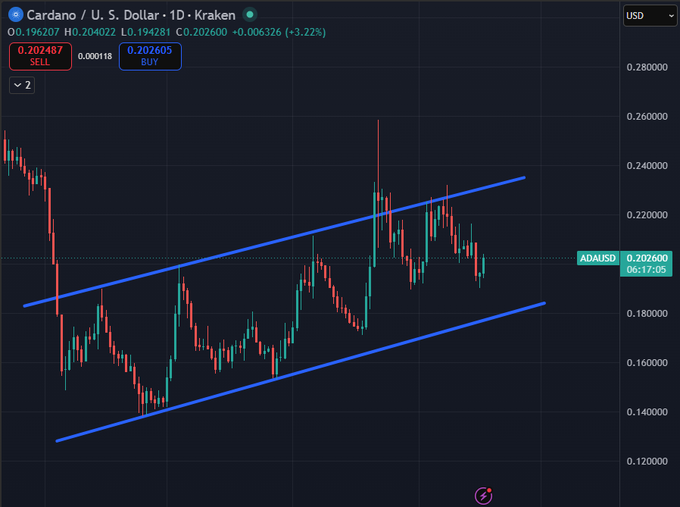Select the upper blue channel trendline
Viewport: 680px width, 507px height.
tap(274, 242)
